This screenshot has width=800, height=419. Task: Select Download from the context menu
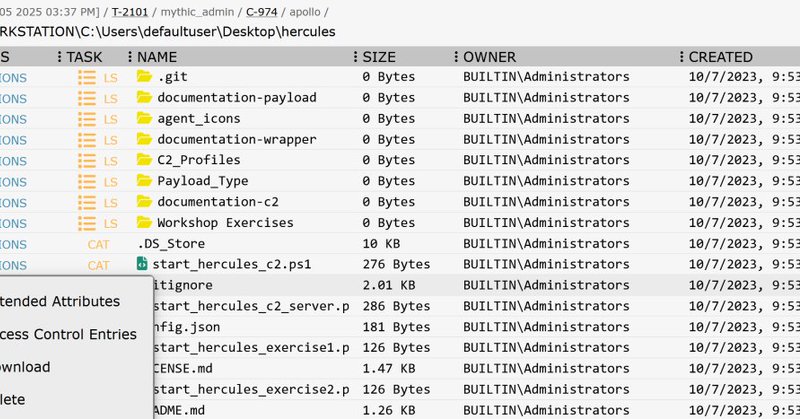[x=25, y=367]
